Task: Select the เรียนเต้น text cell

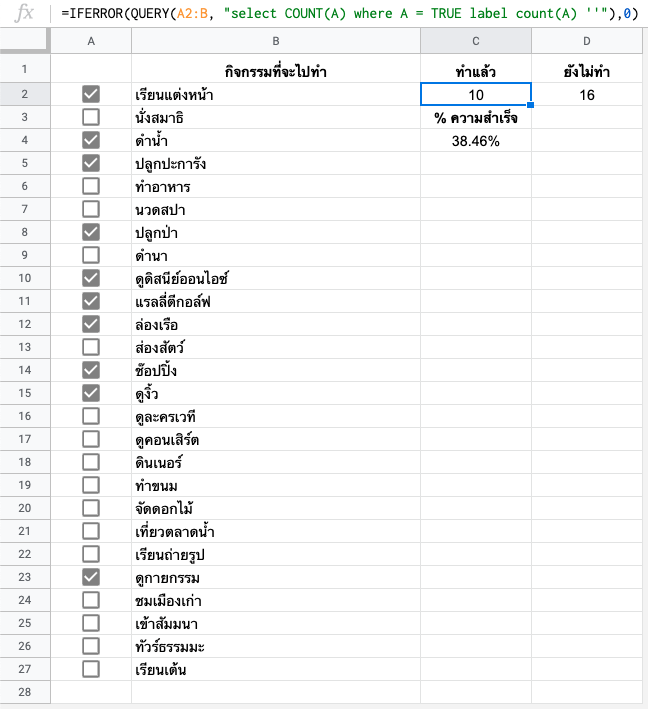Action: [276, 669]
